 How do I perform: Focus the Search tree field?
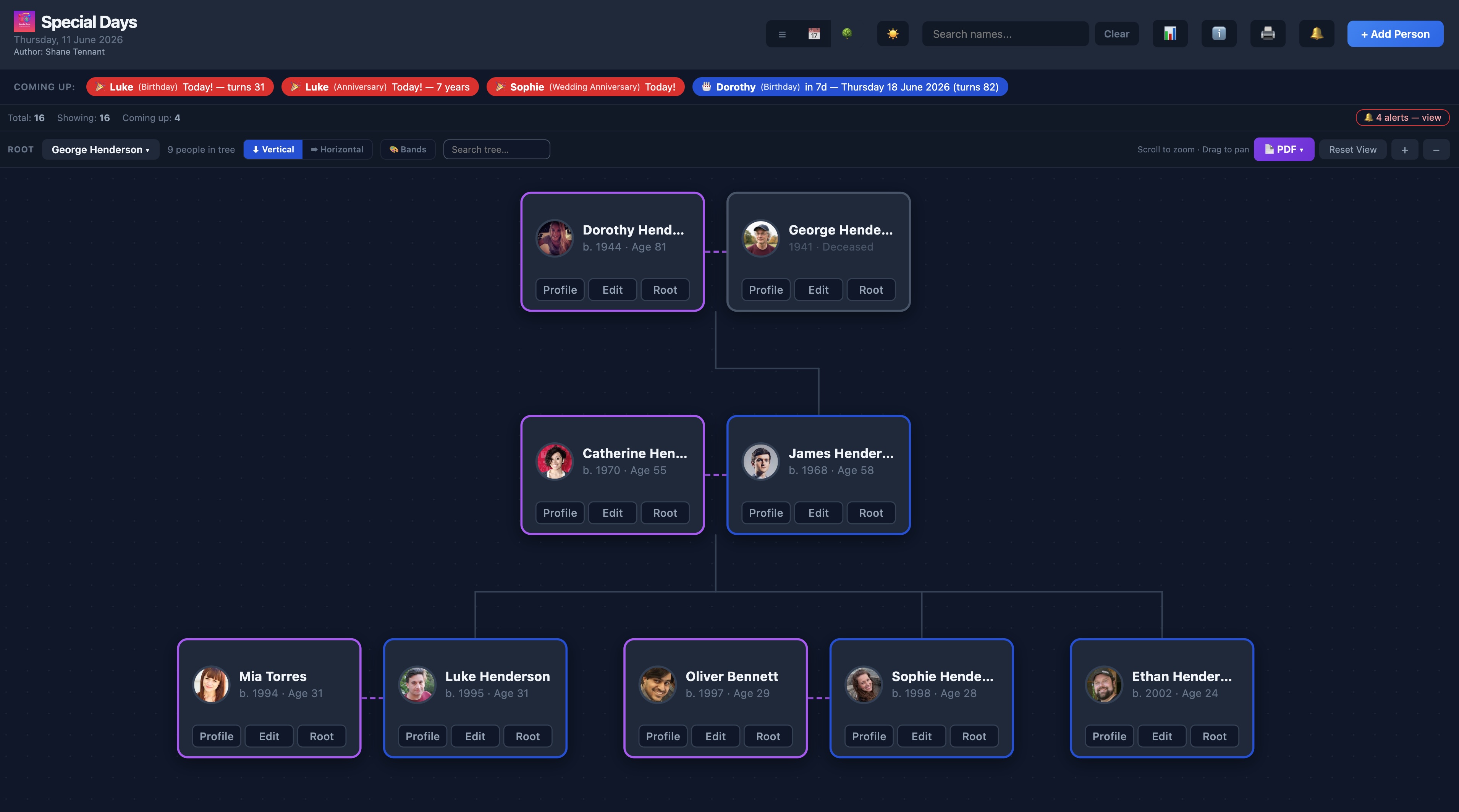tap(497, 149)
